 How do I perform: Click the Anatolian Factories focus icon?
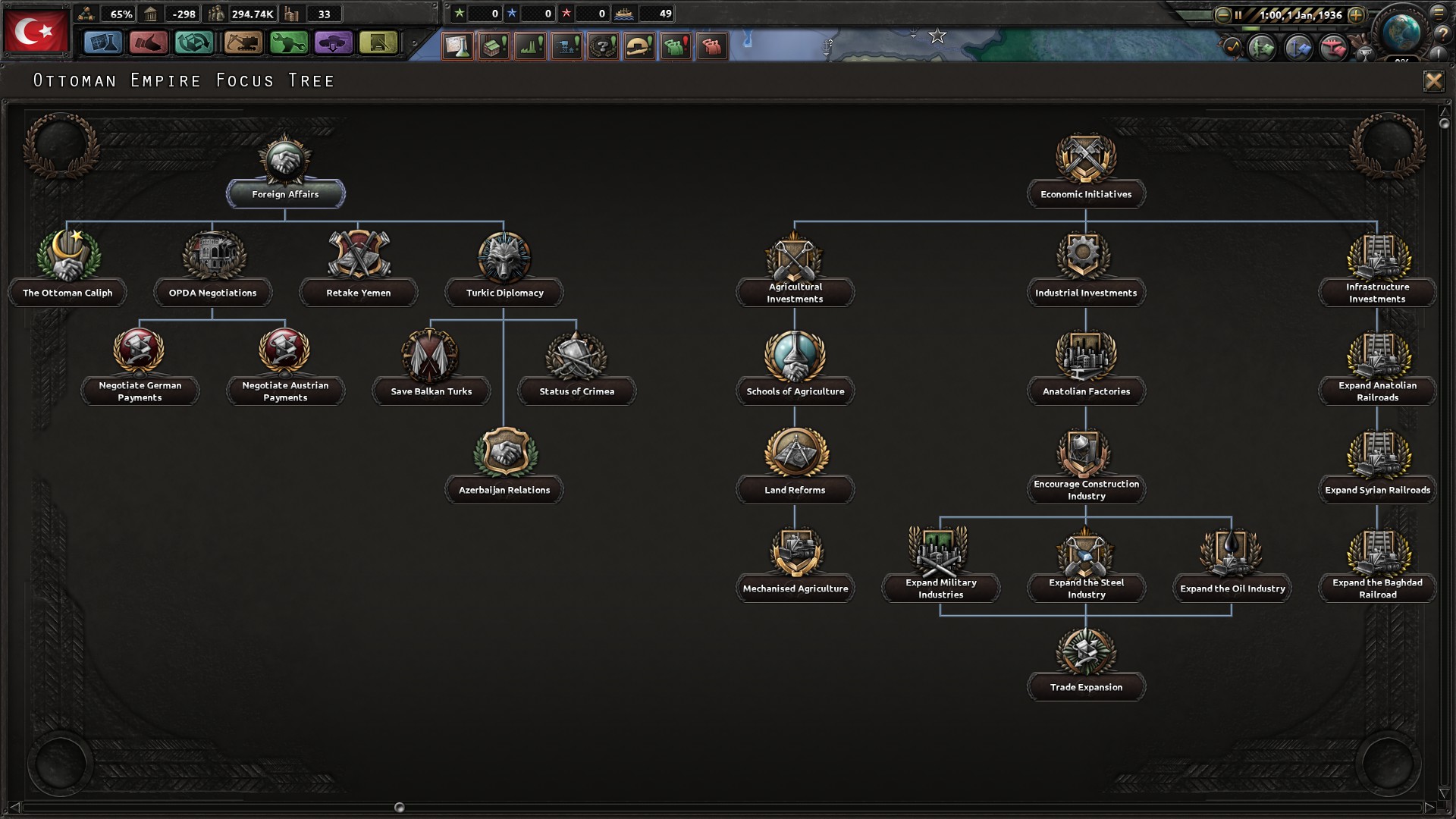[x=1086, y=354]
